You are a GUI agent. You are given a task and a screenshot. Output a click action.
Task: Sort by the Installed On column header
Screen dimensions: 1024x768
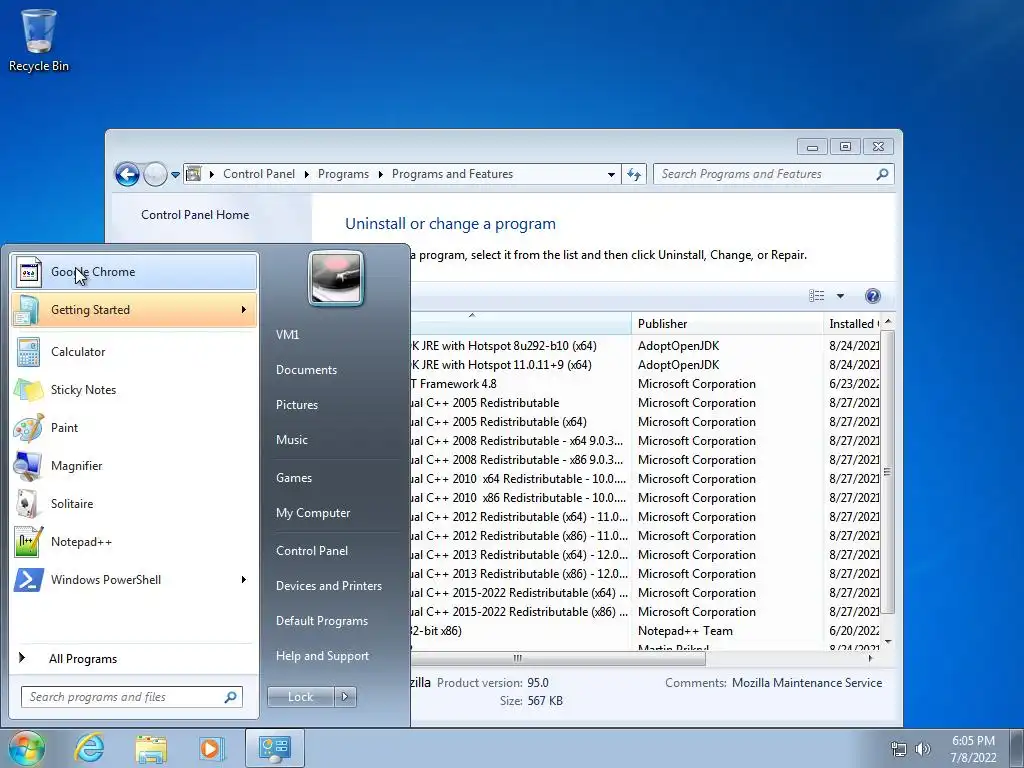click(x=851, y=323)
